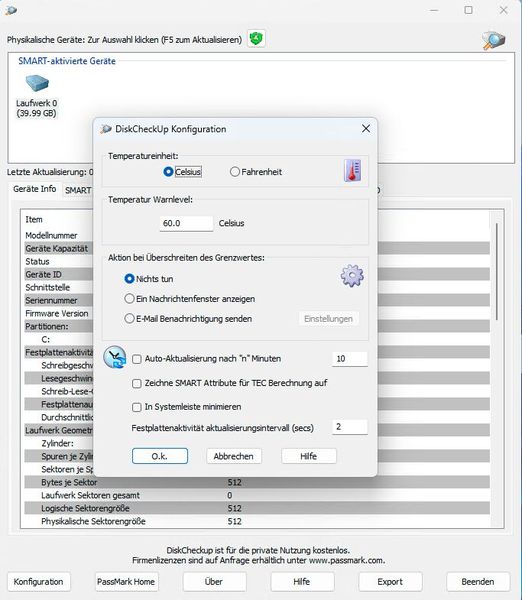Click the thermometer icon in dialog
This screenshot has width=522, height=600.
pos(352,171)
